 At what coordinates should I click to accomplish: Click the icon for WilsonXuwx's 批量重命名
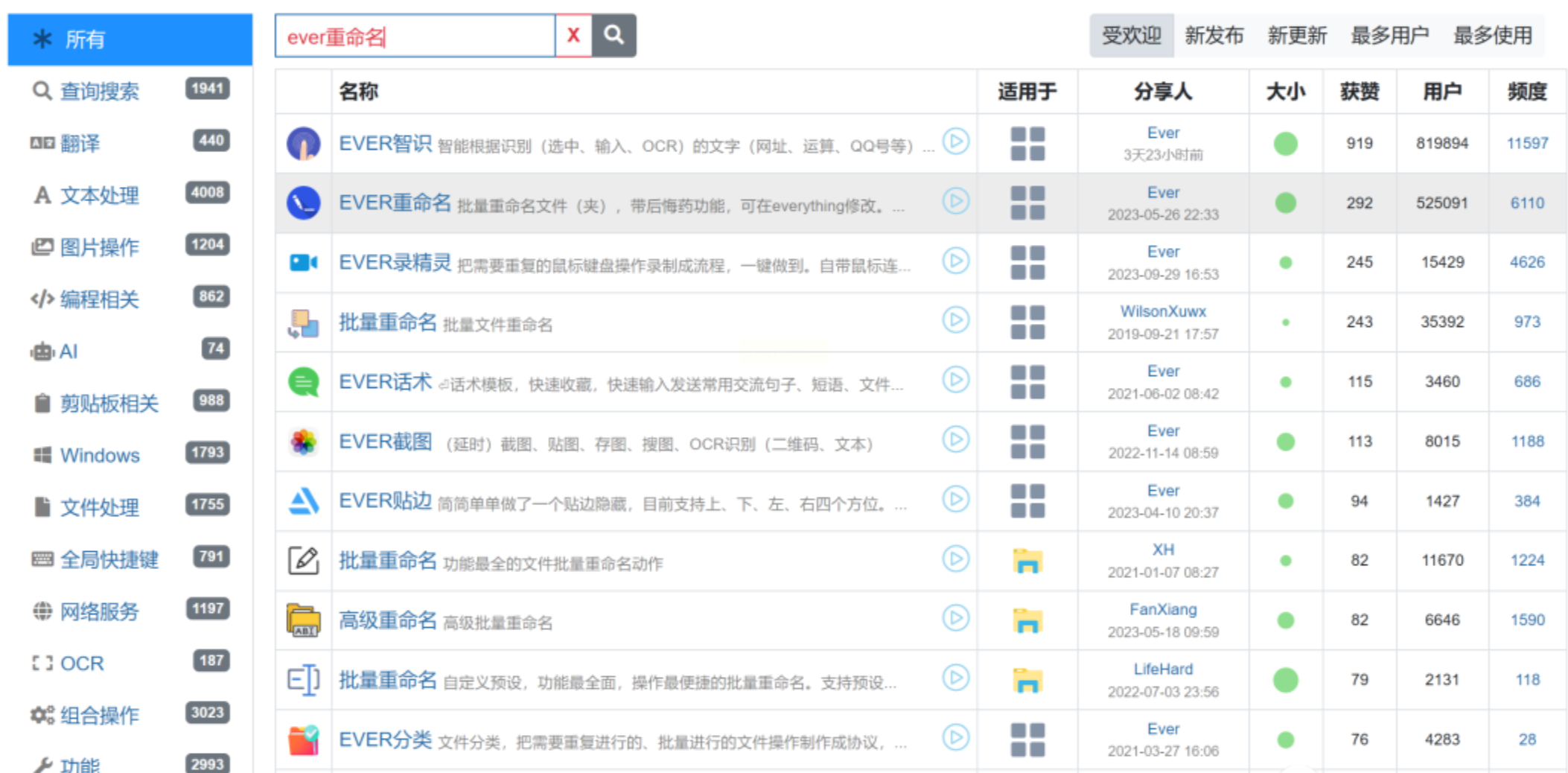click(304, 322)
